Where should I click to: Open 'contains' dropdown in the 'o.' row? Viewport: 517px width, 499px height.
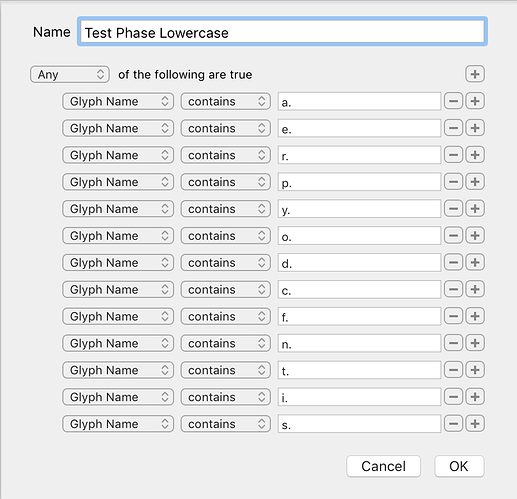coord(226,236)
